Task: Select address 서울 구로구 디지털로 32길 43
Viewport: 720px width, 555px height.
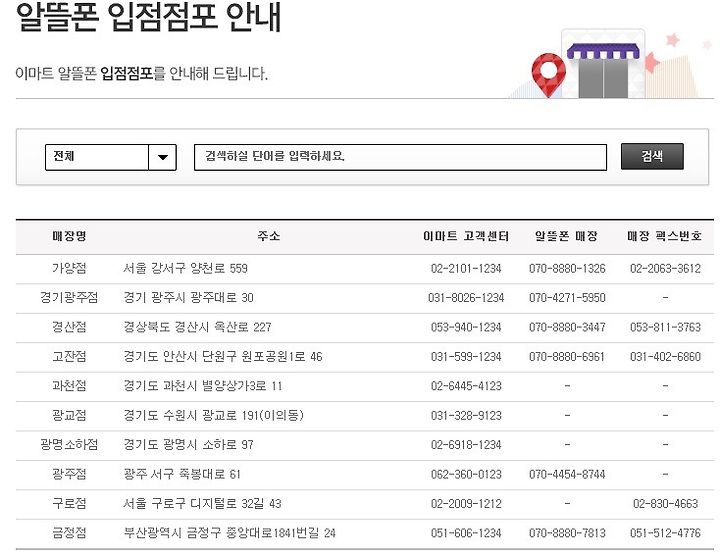Action: tap(202, 503)
